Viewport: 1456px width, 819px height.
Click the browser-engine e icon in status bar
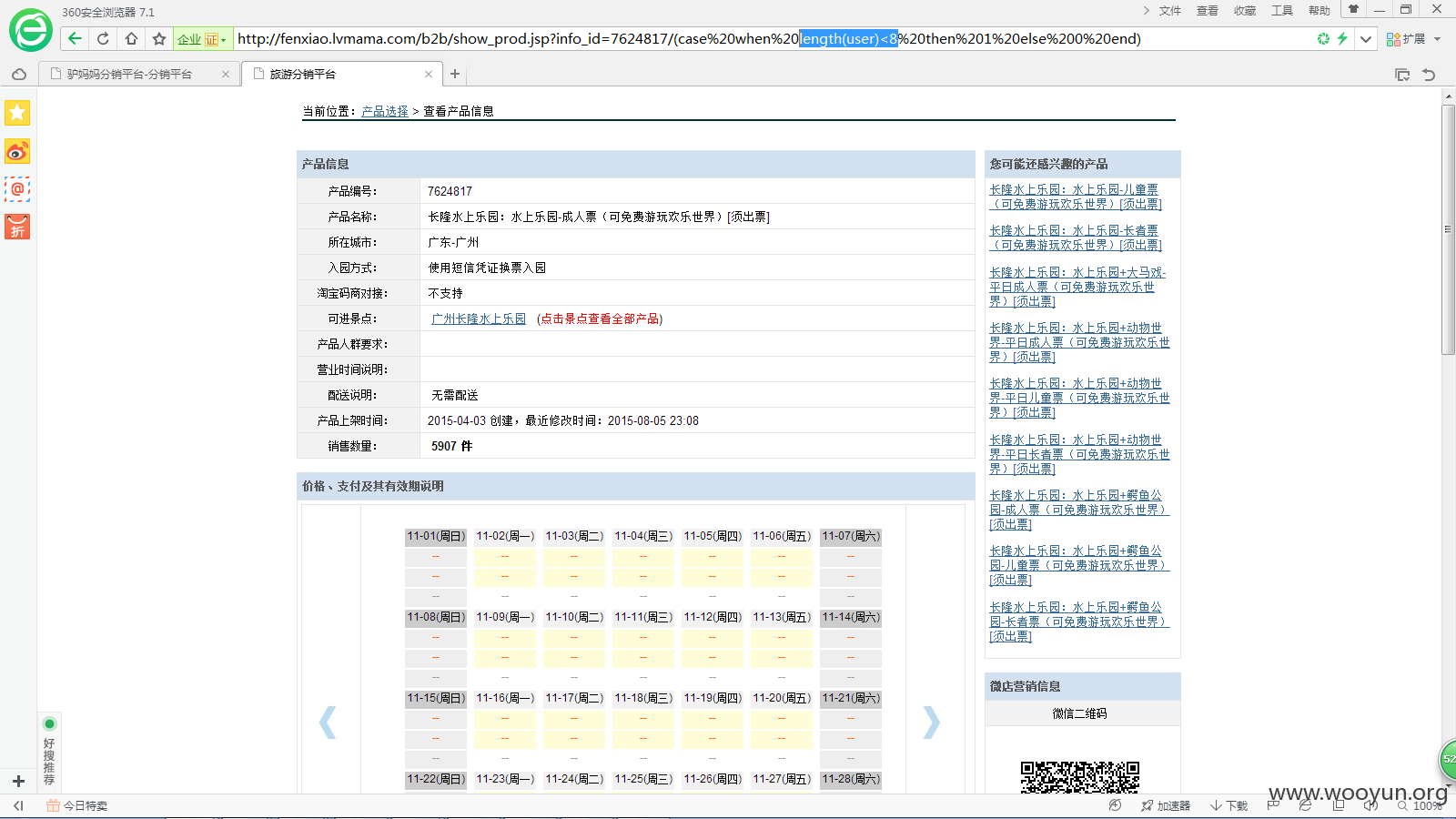click(x=1306, y=805)
